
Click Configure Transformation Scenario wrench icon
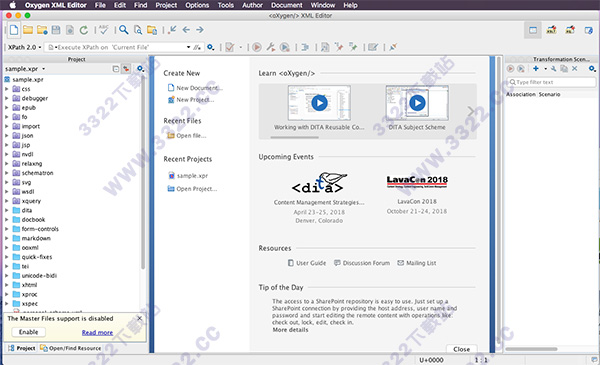271,47
